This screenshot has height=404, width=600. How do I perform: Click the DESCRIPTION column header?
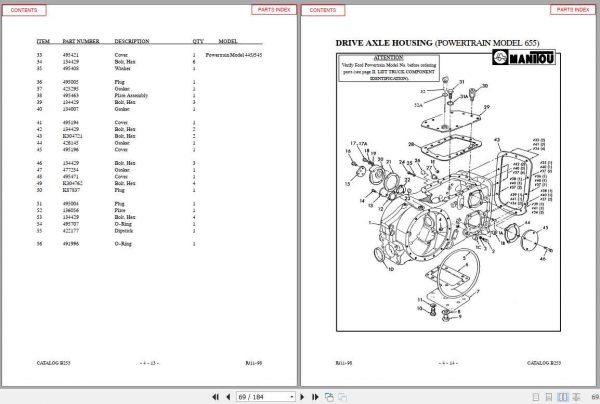pos(132,41)
